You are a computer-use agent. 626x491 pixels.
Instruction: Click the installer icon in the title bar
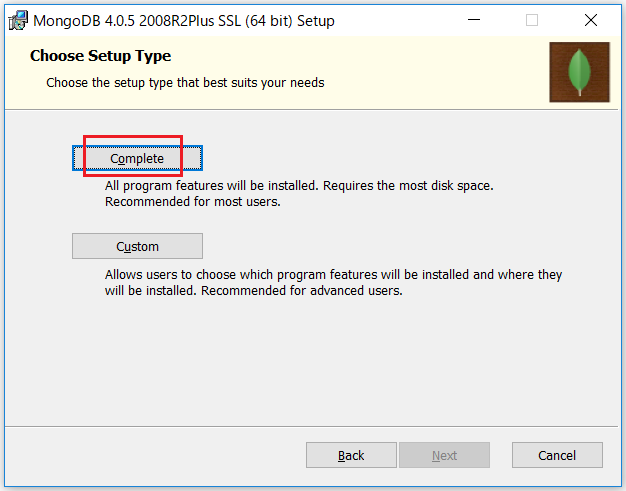point(18,20)
